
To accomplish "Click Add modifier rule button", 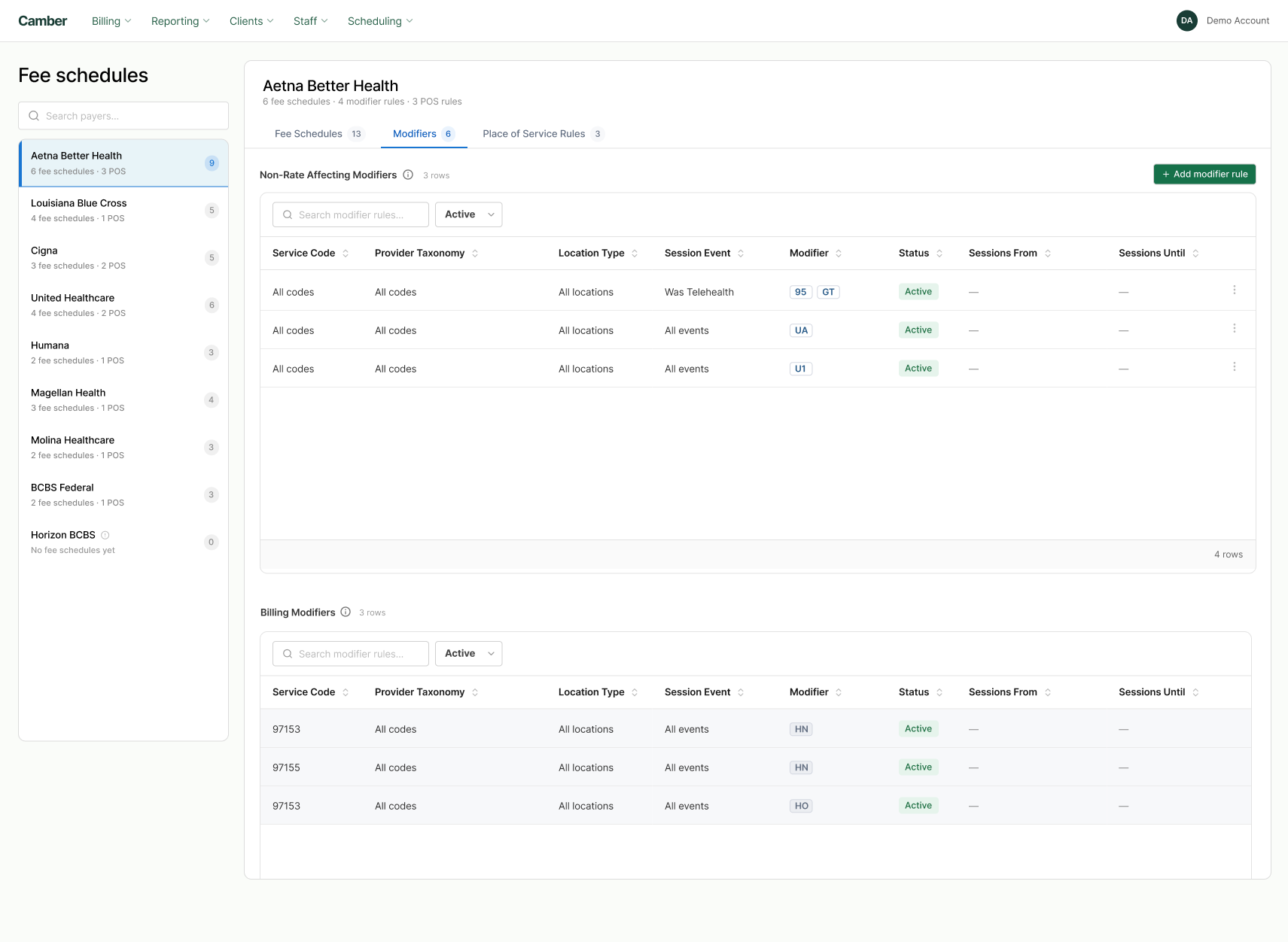I will (1204, 174).
